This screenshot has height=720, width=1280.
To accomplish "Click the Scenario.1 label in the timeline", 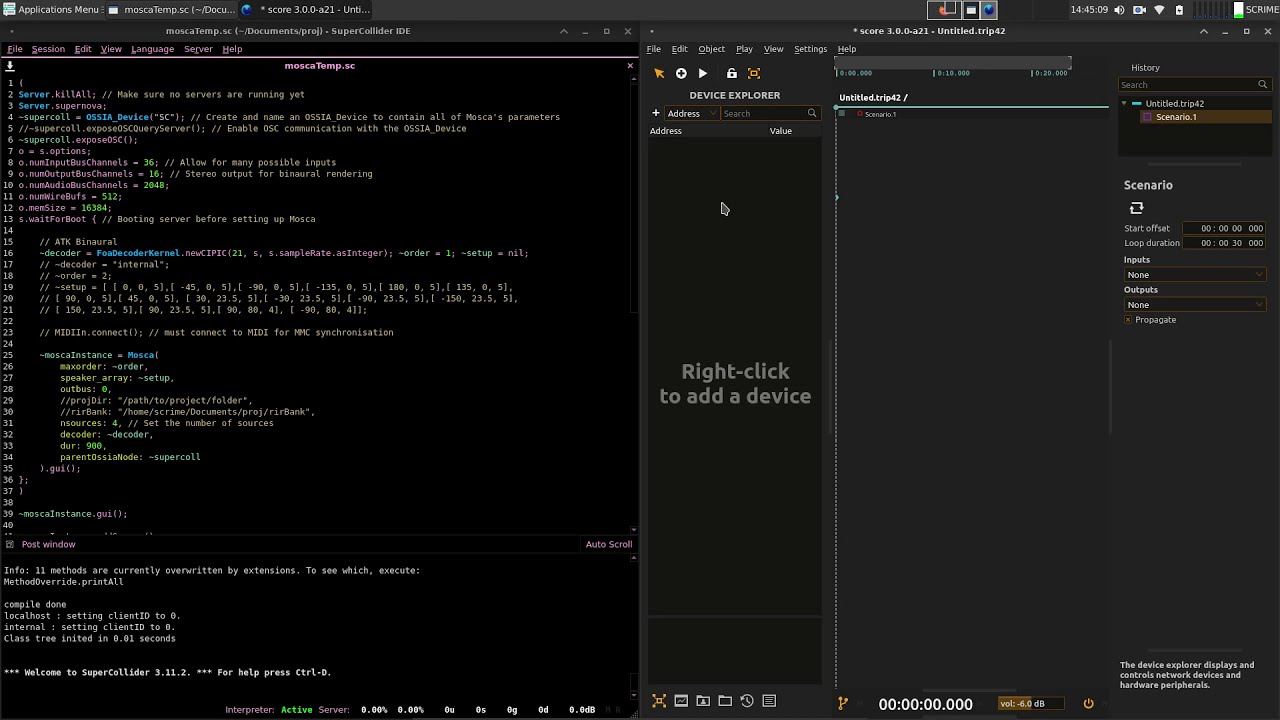I will coord(880,114).
